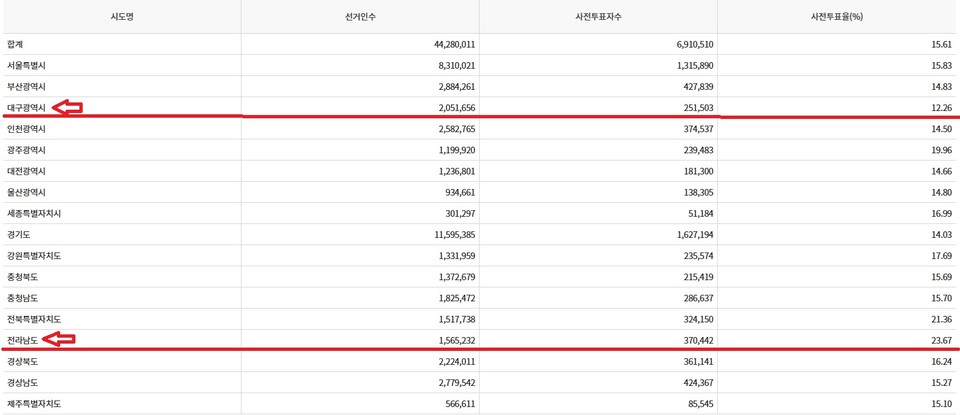Select the 경기도 row label
Viewport: 960px width, 415px height.
tap(18, 235)
